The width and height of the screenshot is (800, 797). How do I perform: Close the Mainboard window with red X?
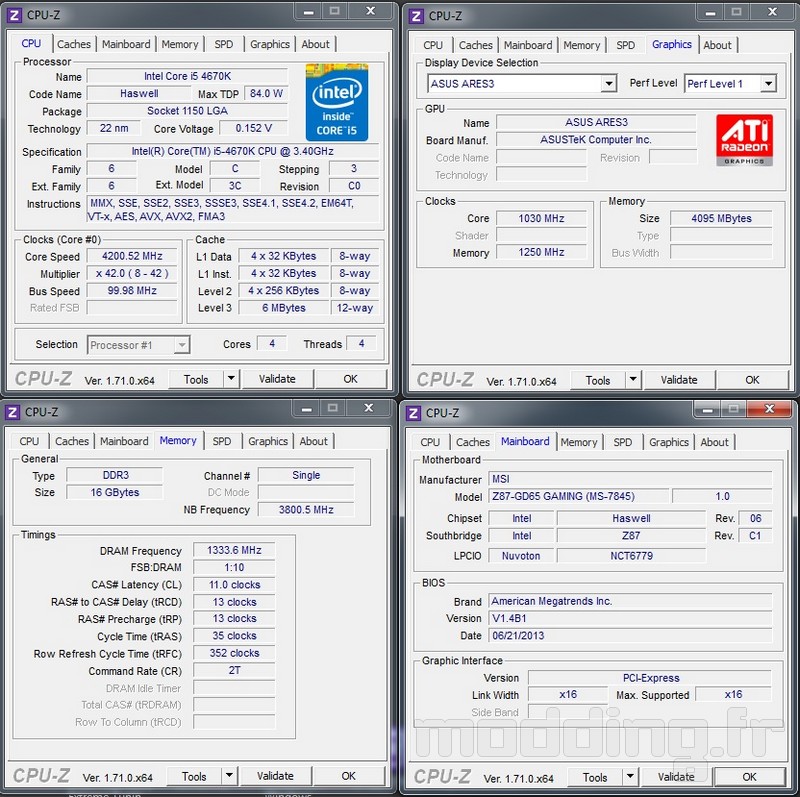click(770, 409)
